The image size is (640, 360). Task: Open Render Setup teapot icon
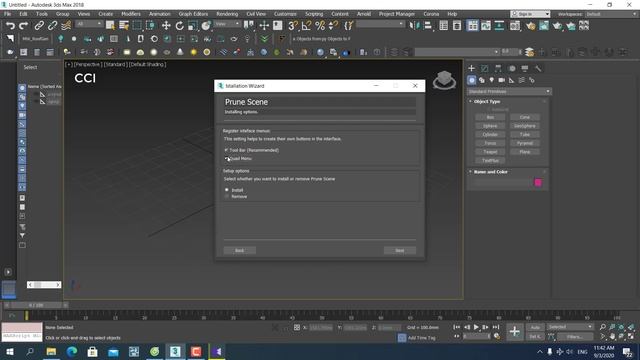pos(531,26)
